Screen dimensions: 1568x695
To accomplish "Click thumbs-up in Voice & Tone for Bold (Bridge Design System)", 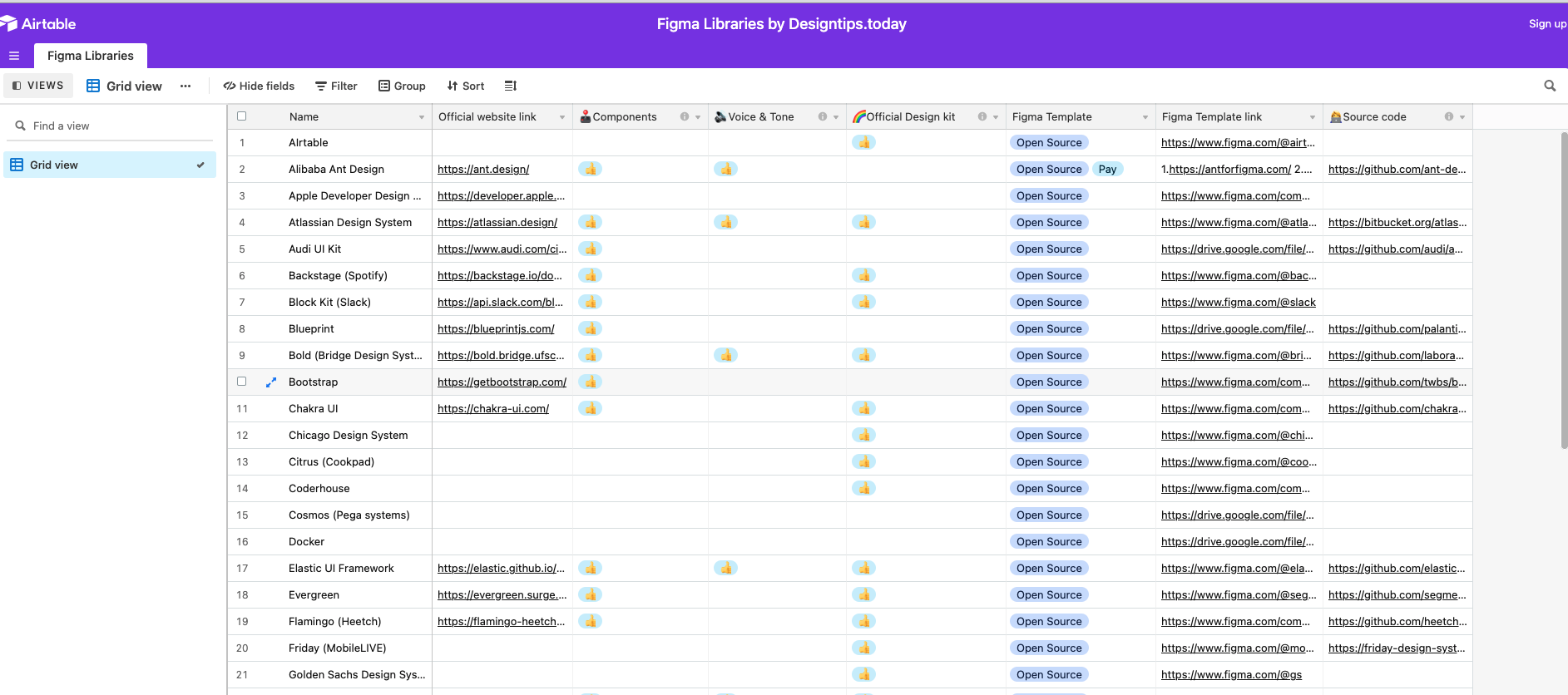I will pos(726,355).
